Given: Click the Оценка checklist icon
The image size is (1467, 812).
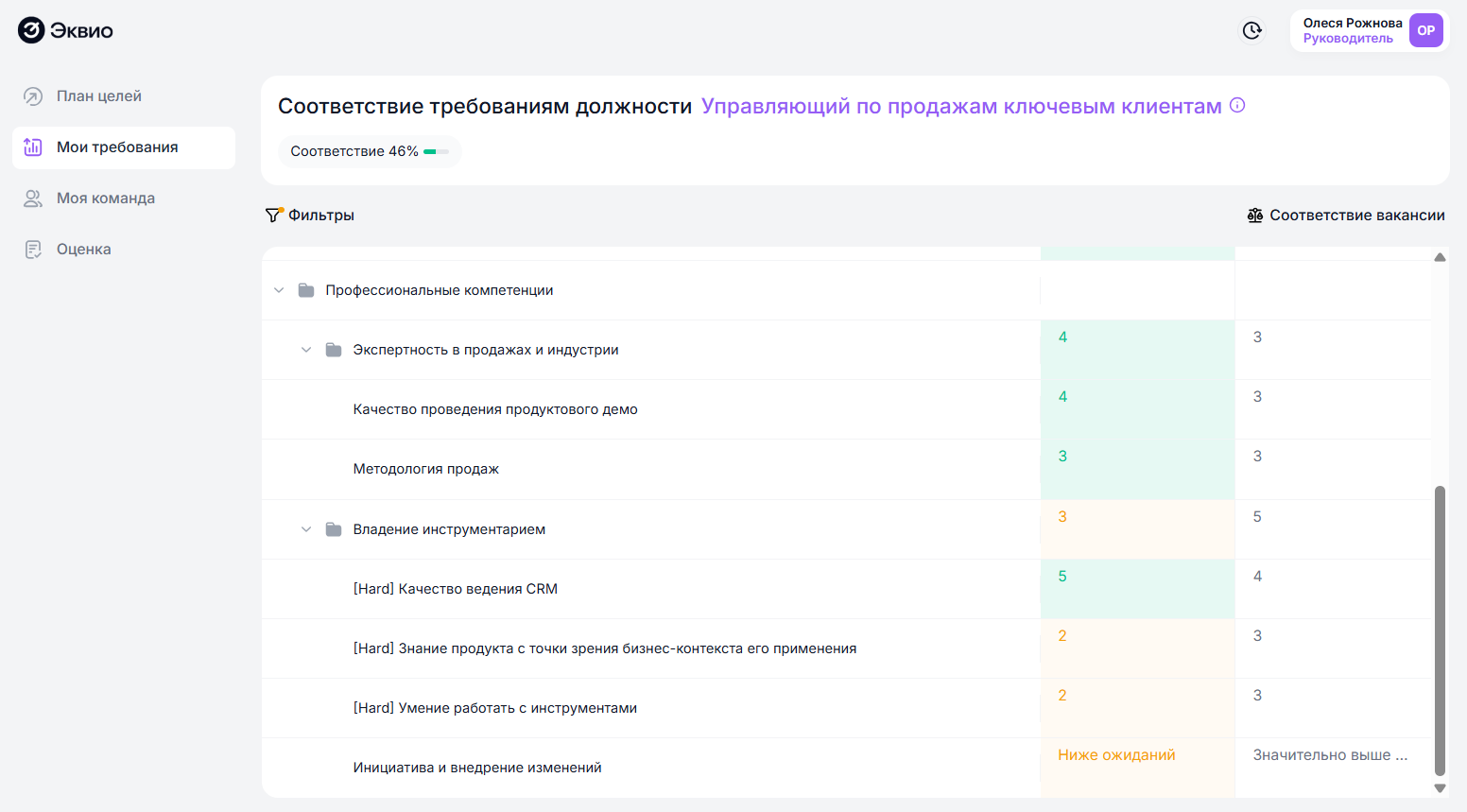Looking at the screenshot, I should click(x=33, y=250).
